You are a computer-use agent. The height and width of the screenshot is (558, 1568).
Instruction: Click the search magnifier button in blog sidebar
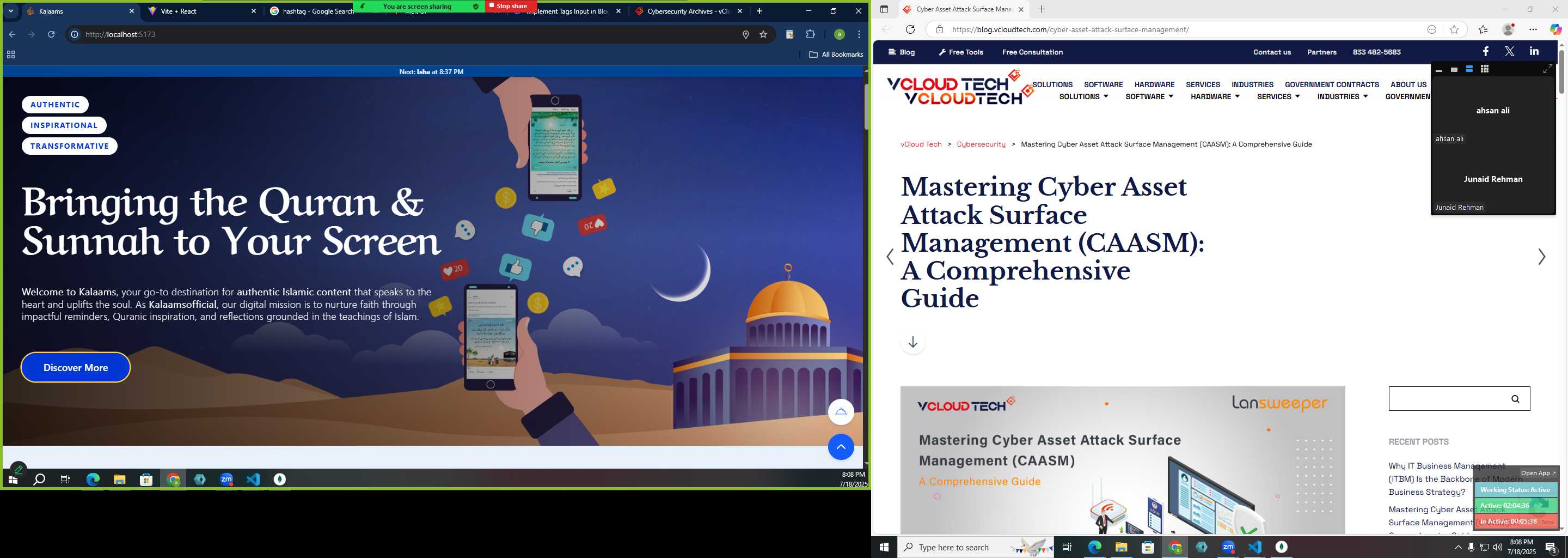click(x=1515, y=399)
